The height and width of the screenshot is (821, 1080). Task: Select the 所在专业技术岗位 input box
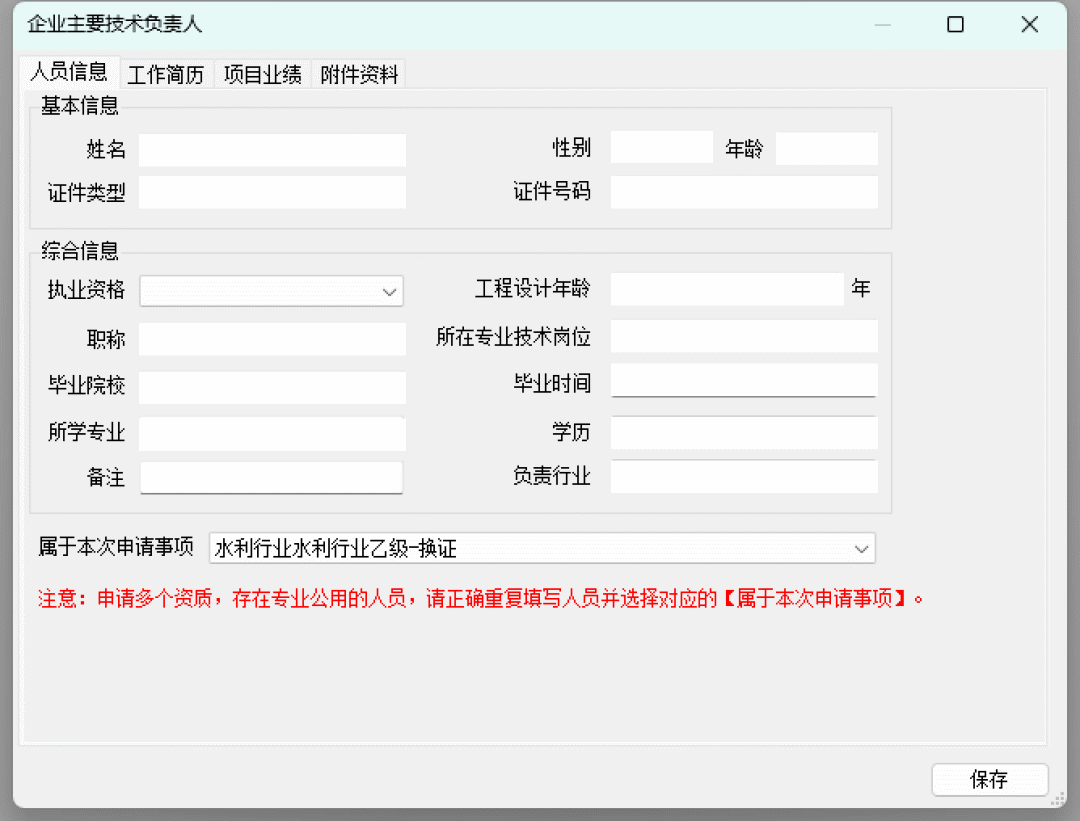[x=744, y=337]
